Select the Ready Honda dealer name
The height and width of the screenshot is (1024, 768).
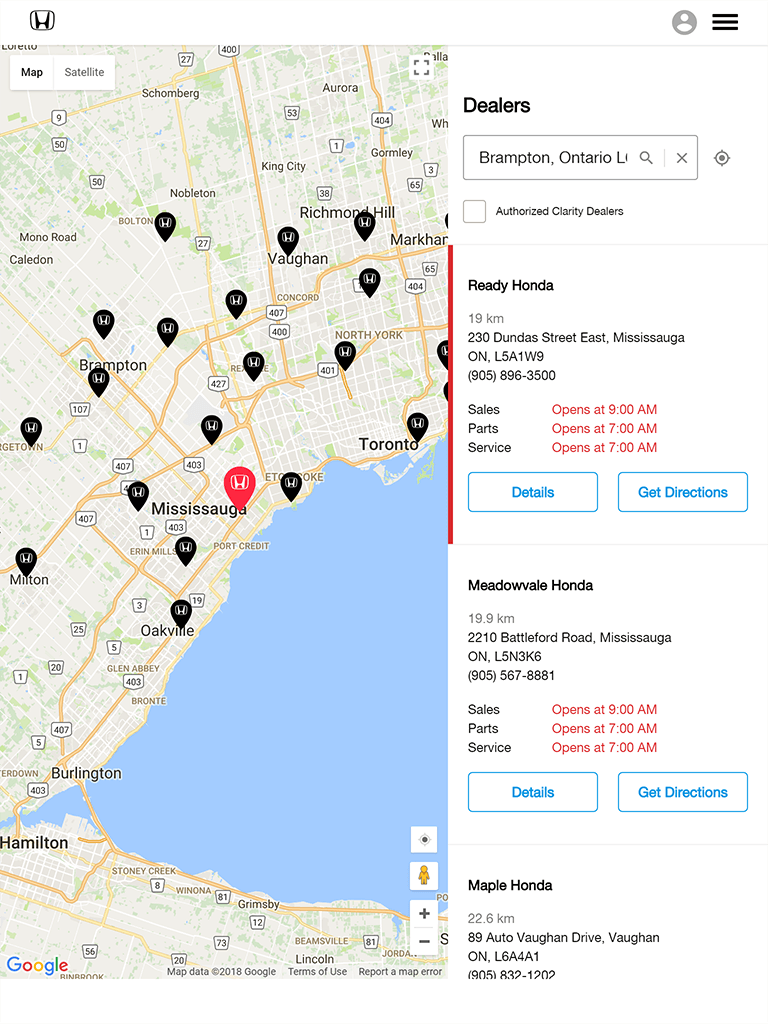coord(511,285)
